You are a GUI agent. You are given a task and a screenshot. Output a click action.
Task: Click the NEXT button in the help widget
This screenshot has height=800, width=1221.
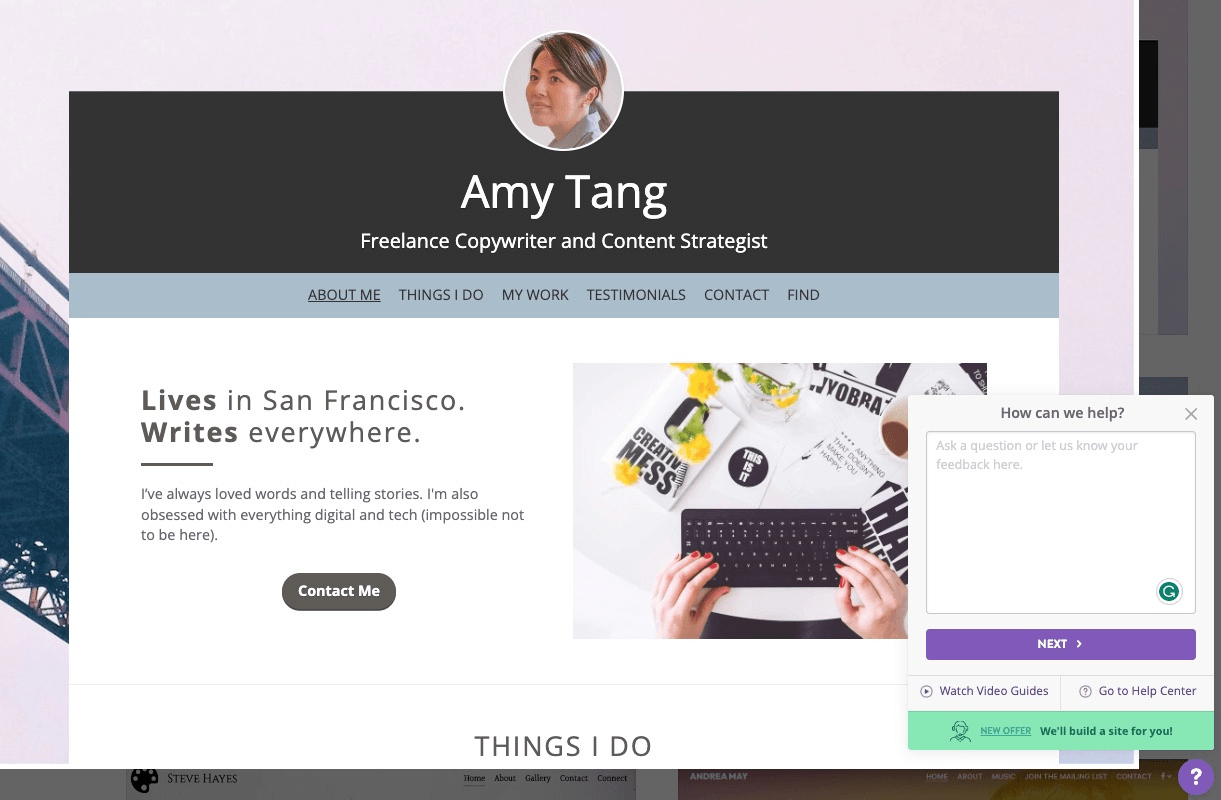1060,644
